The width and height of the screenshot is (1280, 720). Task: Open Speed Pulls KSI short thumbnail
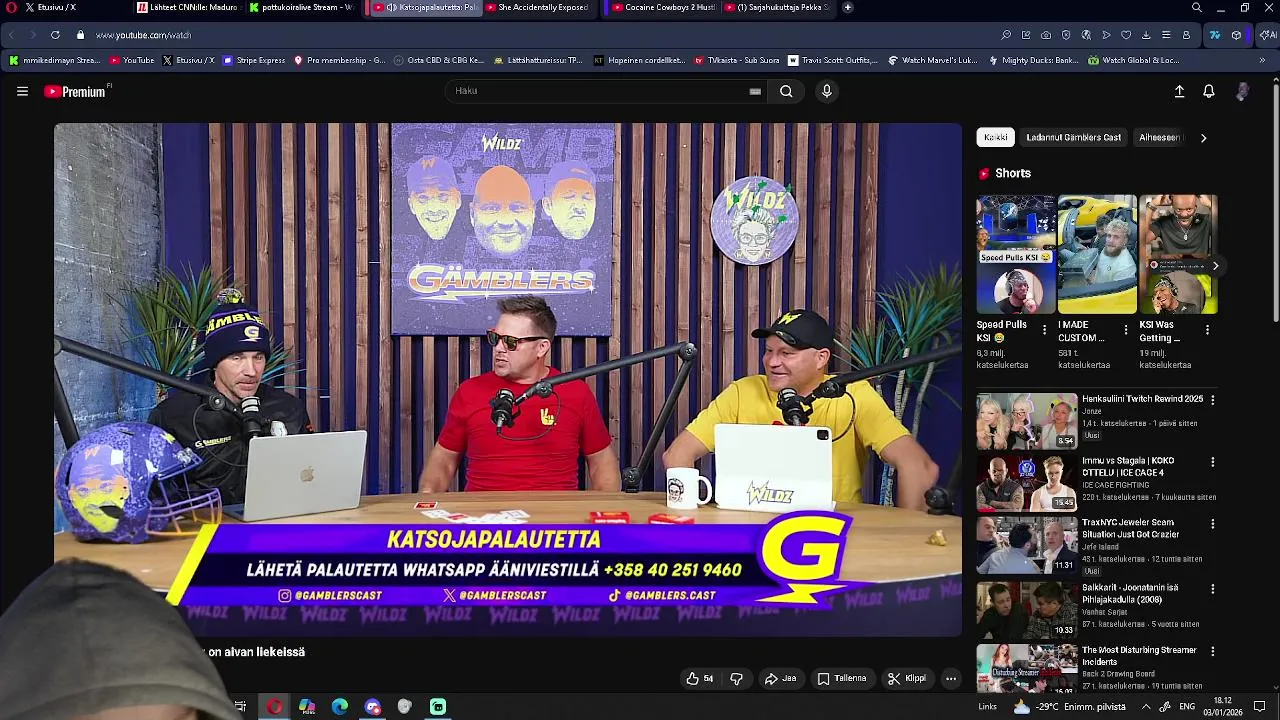pyautogui.click(x=1015, y=254)
